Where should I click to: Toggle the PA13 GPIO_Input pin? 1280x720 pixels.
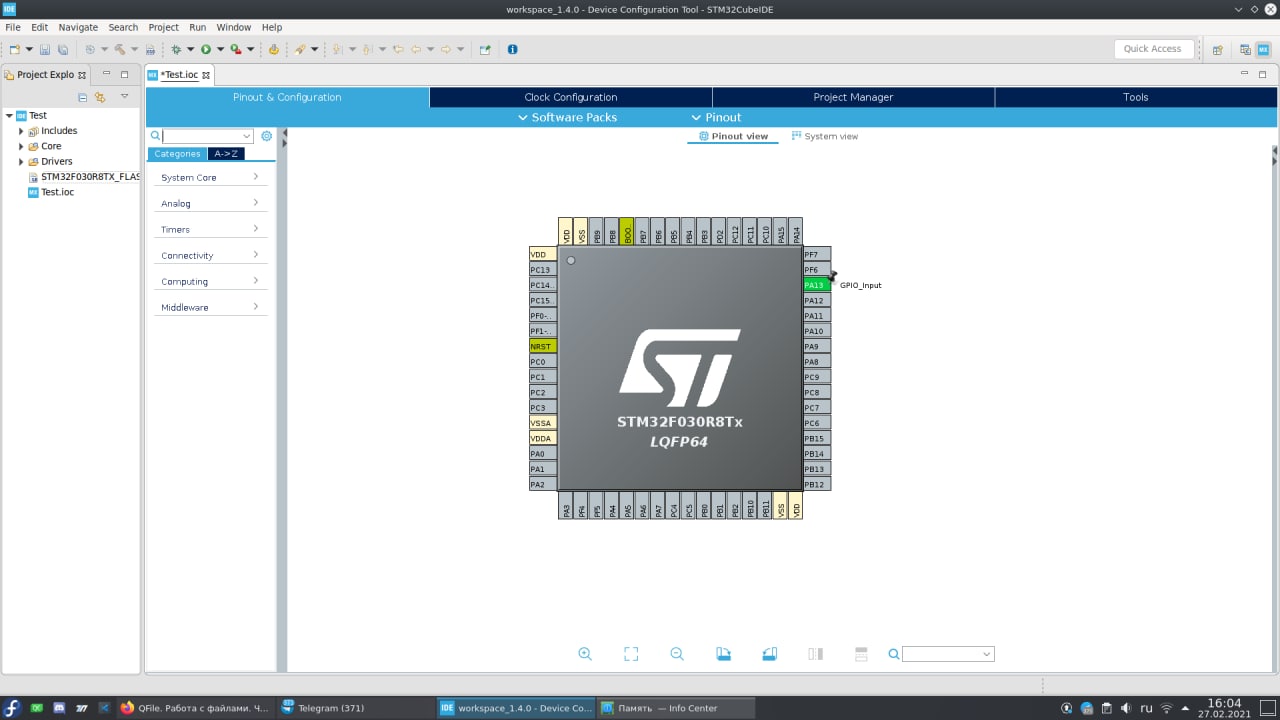coord(815,285)
